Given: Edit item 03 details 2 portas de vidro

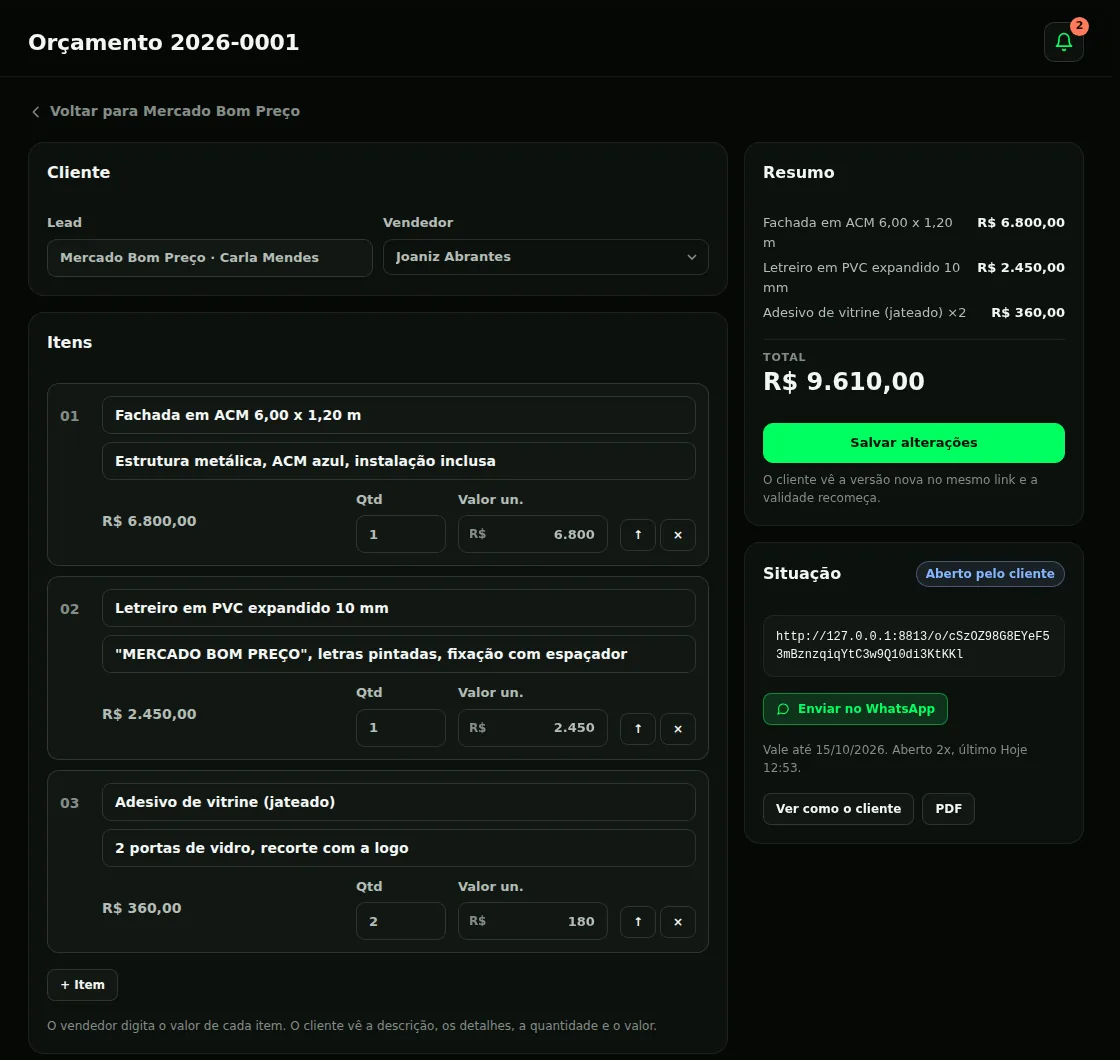Looking at the screenshot, I should [x=398, y=848].
